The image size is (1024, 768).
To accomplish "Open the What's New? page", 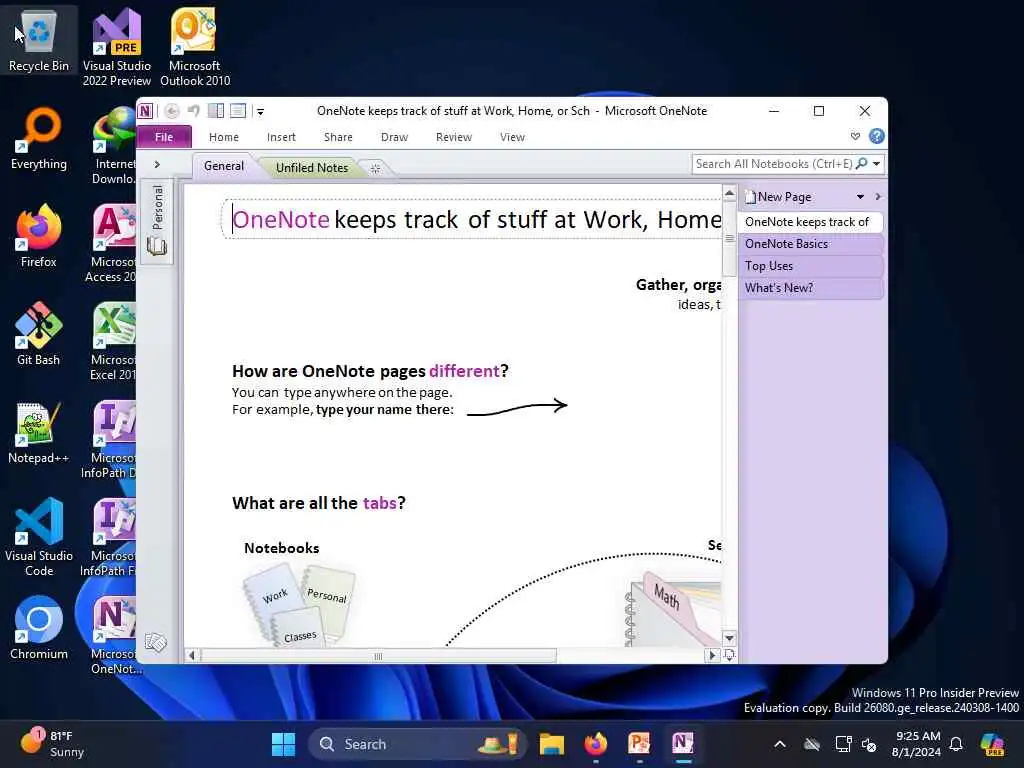I will pos(810,288).
